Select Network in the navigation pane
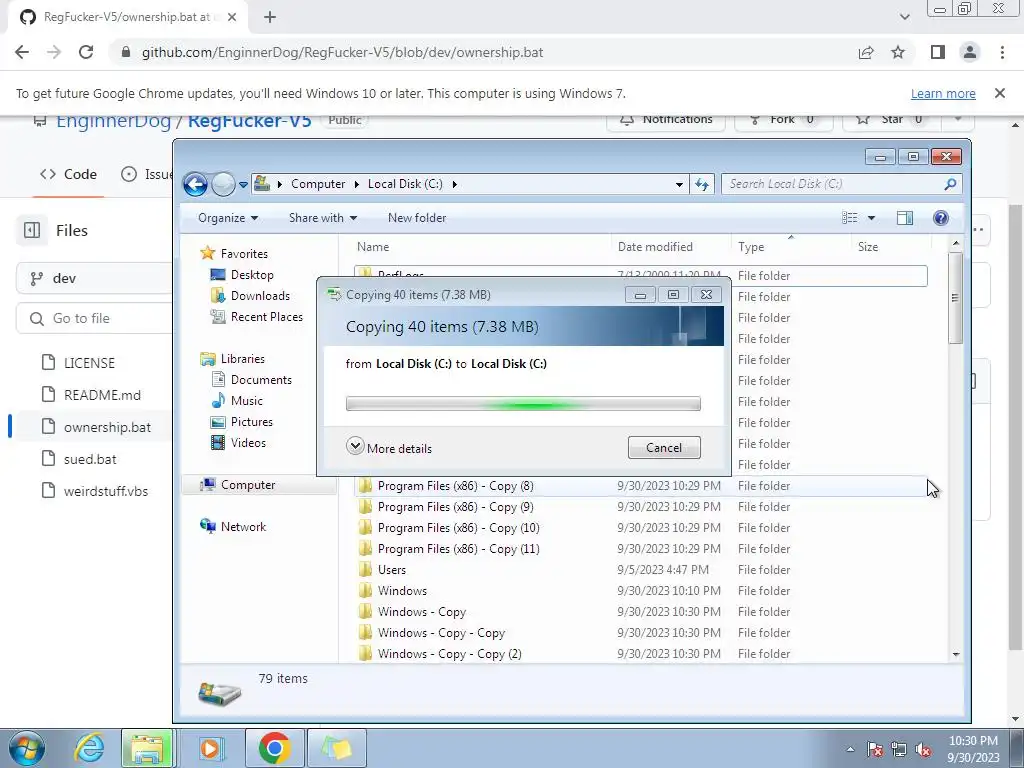This screenshot has height=768, width=1024. coord(243,526)
